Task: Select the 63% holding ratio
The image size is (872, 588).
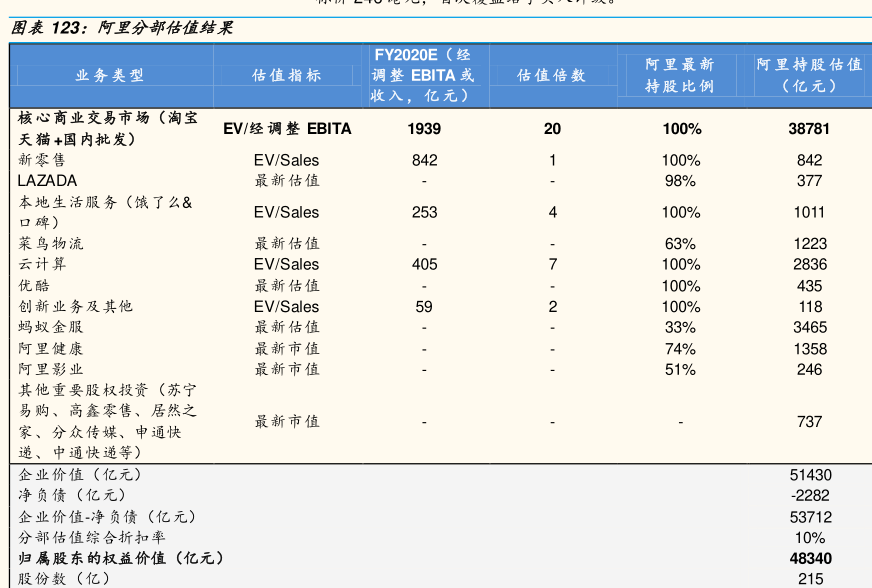Action: tap(680, 244)
